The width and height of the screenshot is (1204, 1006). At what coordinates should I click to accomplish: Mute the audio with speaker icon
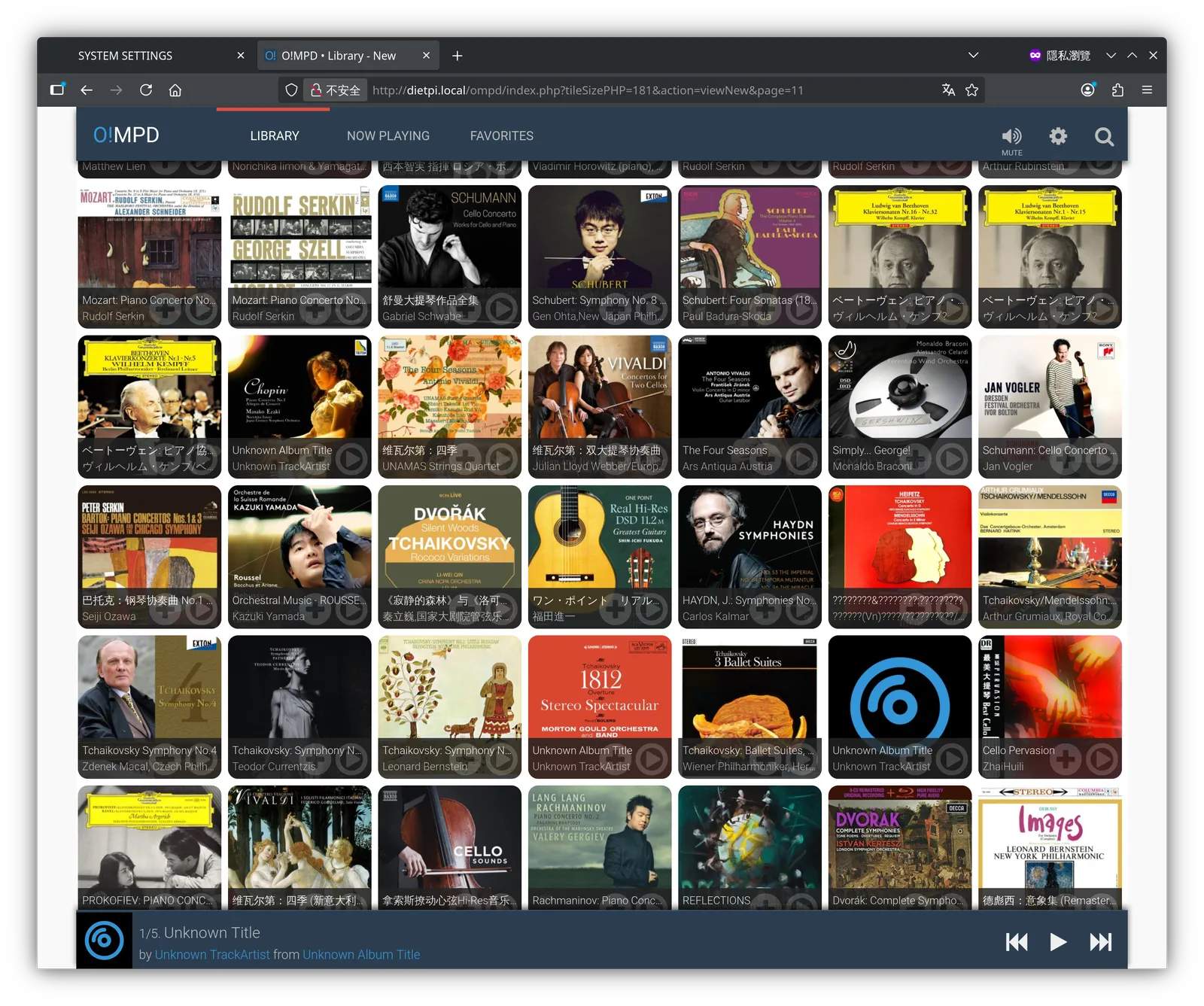[1011, 136]
